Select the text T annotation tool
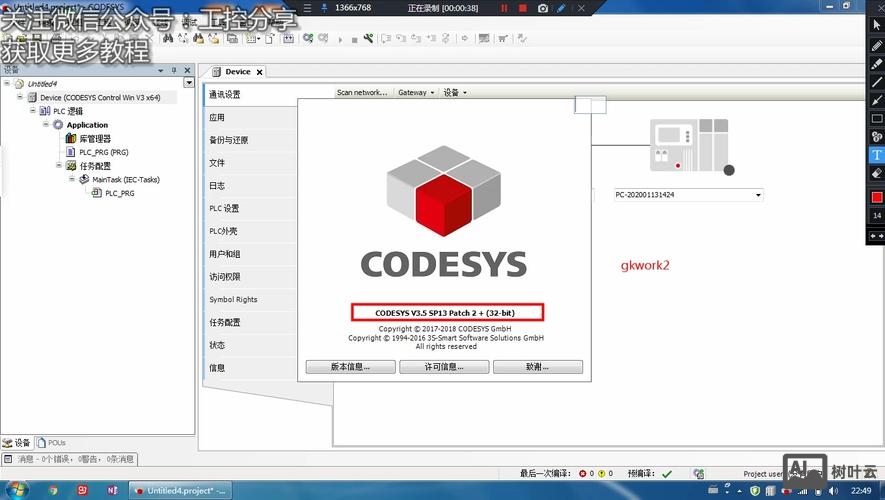This screenshot has width=885, height=500. (877, 155)
